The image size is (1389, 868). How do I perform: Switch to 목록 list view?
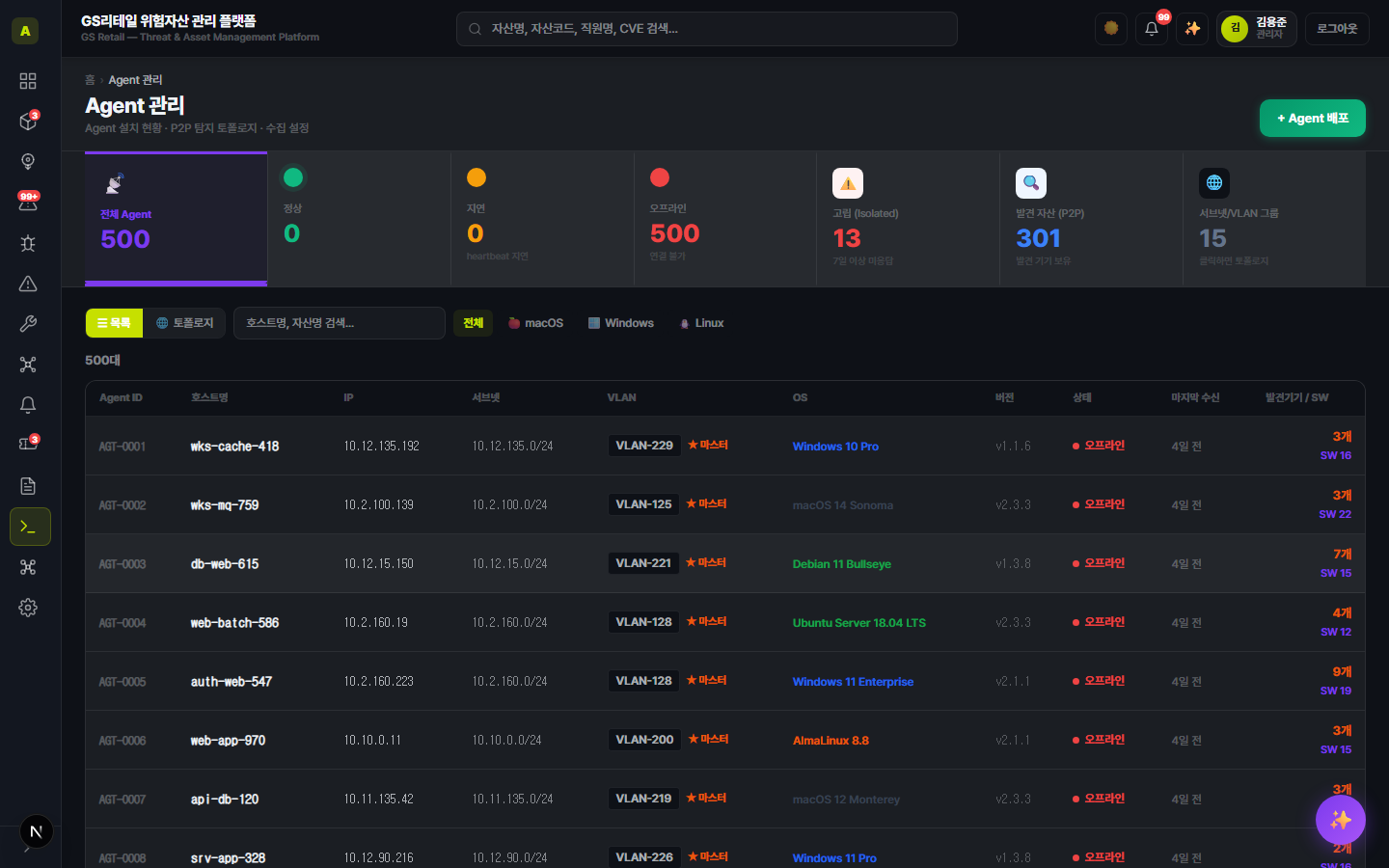point(115,323)
